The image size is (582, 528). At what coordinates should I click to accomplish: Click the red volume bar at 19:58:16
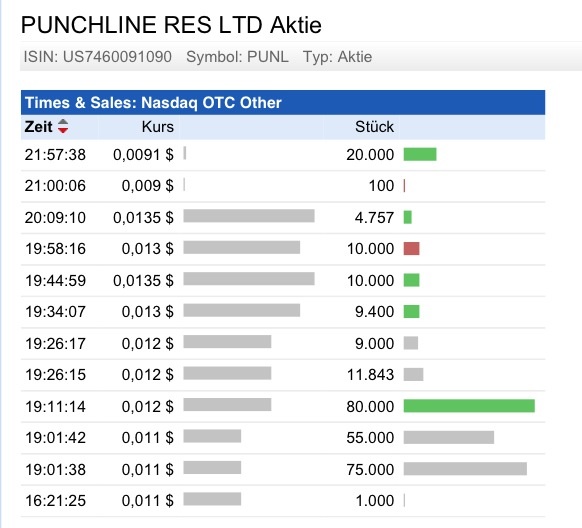click(x=412, y=249)
